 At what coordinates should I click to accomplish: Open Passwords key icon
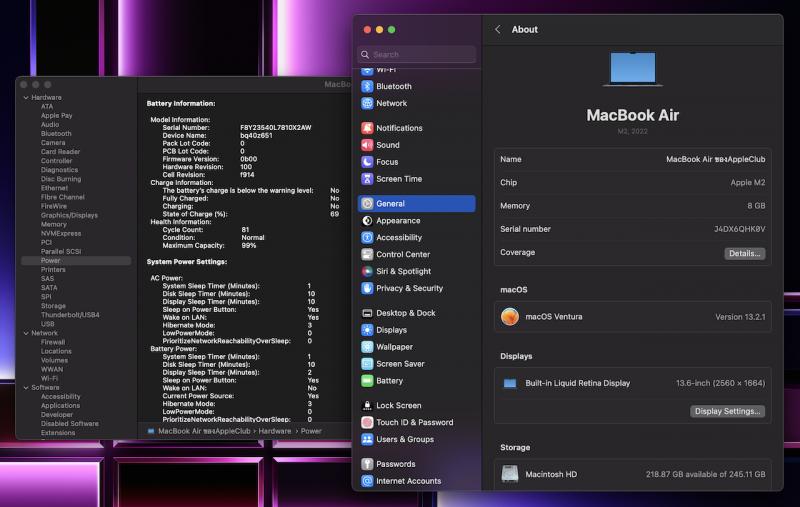click(x=367, y=464)
